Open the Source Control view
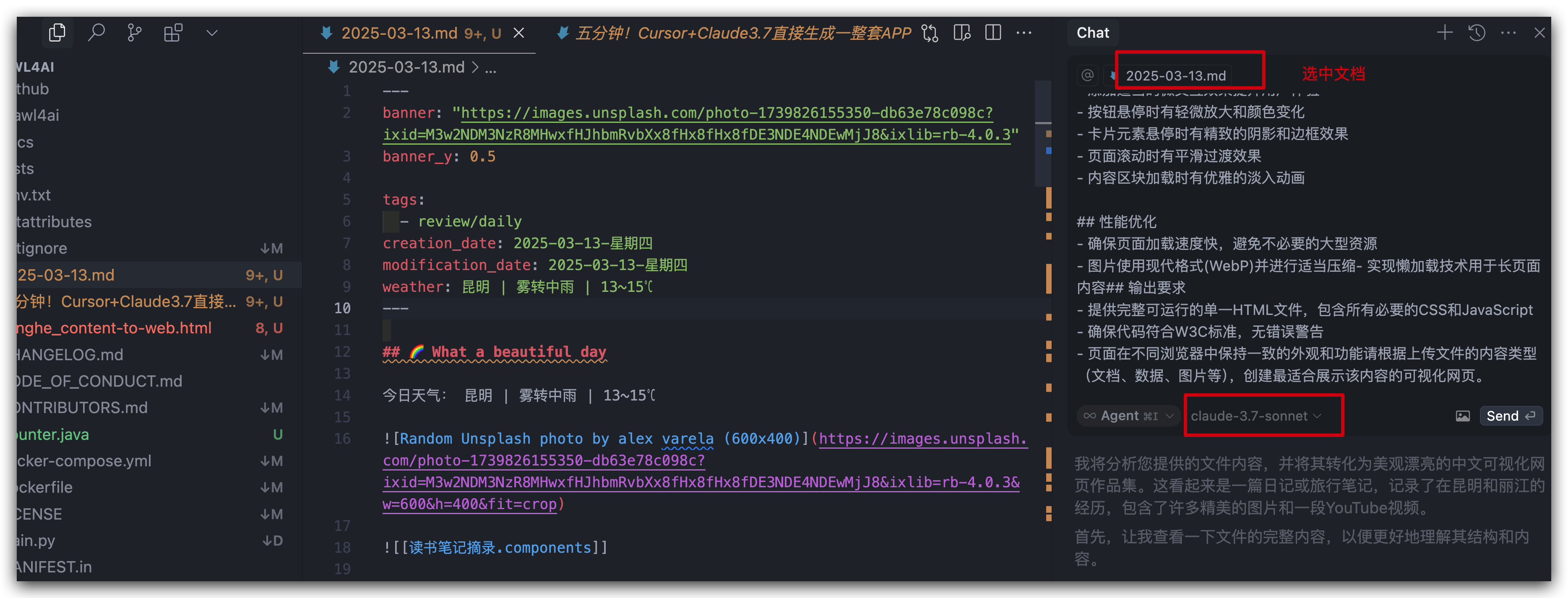 pos(135,32)
